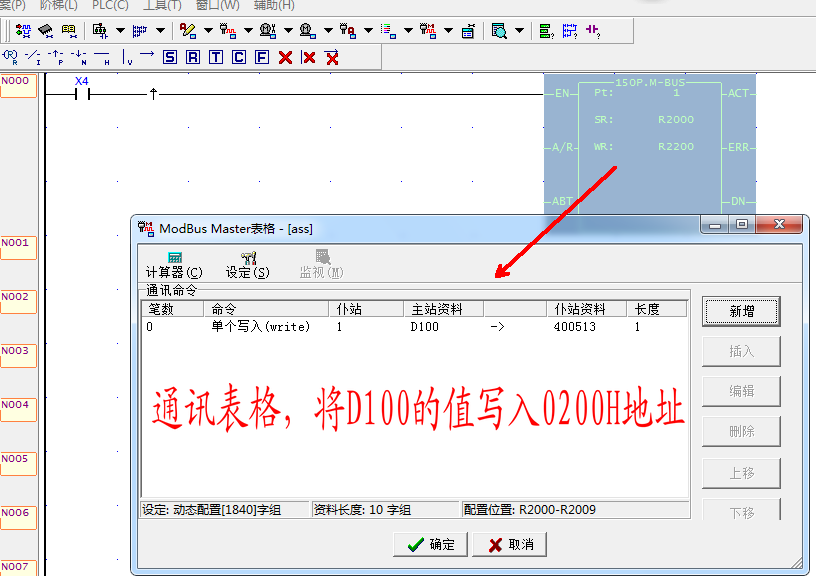816x576 pixels.
Task: Open the PLC(C) menu
Action: pos(110,5)
